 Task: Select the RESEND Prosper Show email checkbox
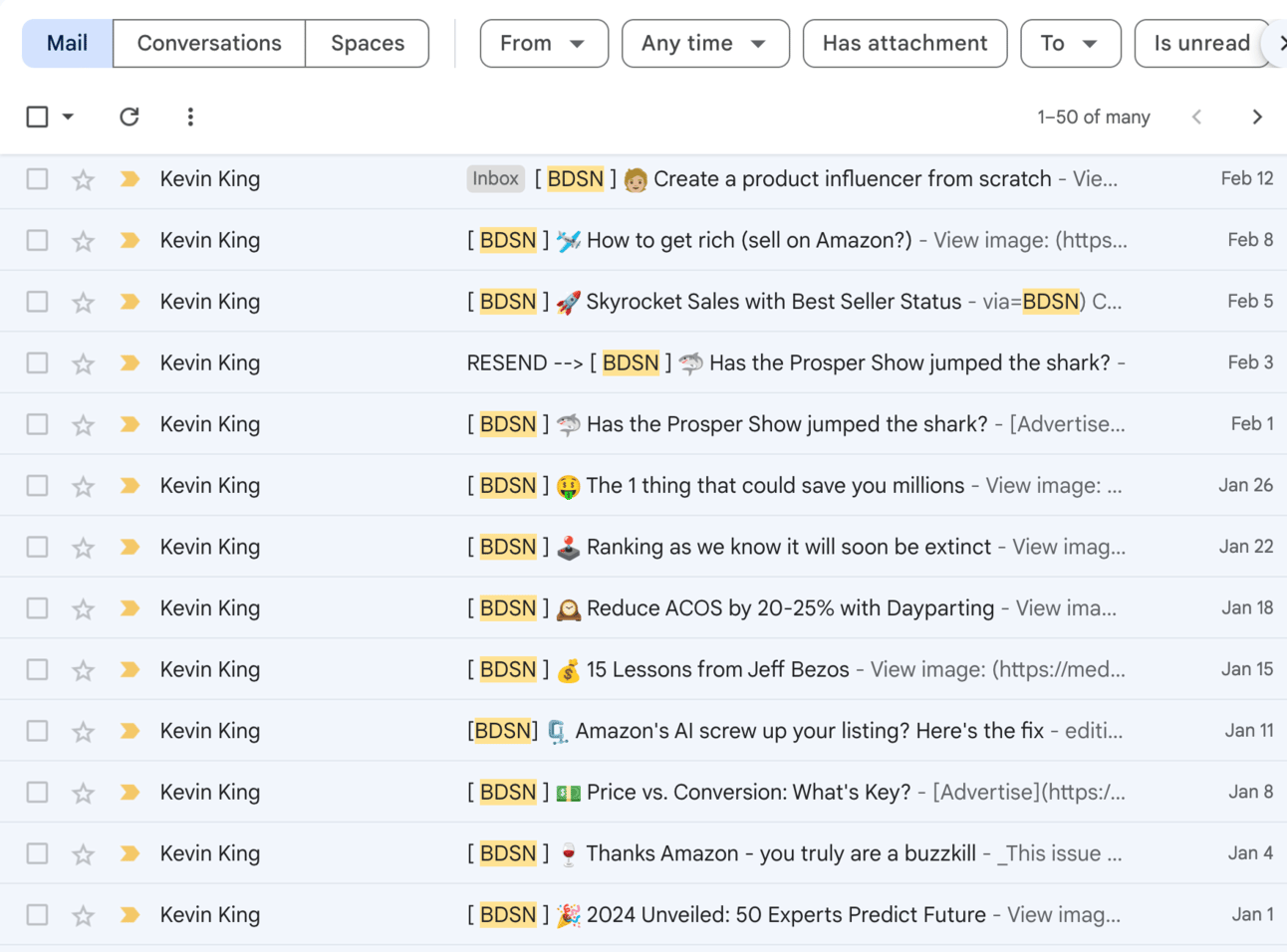click(x=37, y=362)
